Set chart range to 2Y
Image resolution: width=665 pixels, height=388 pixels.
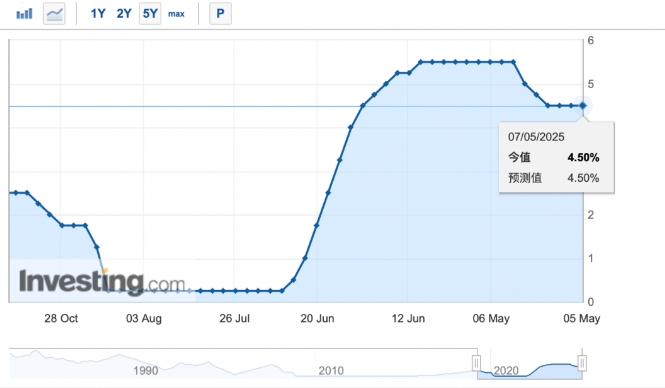coord(124,14)
